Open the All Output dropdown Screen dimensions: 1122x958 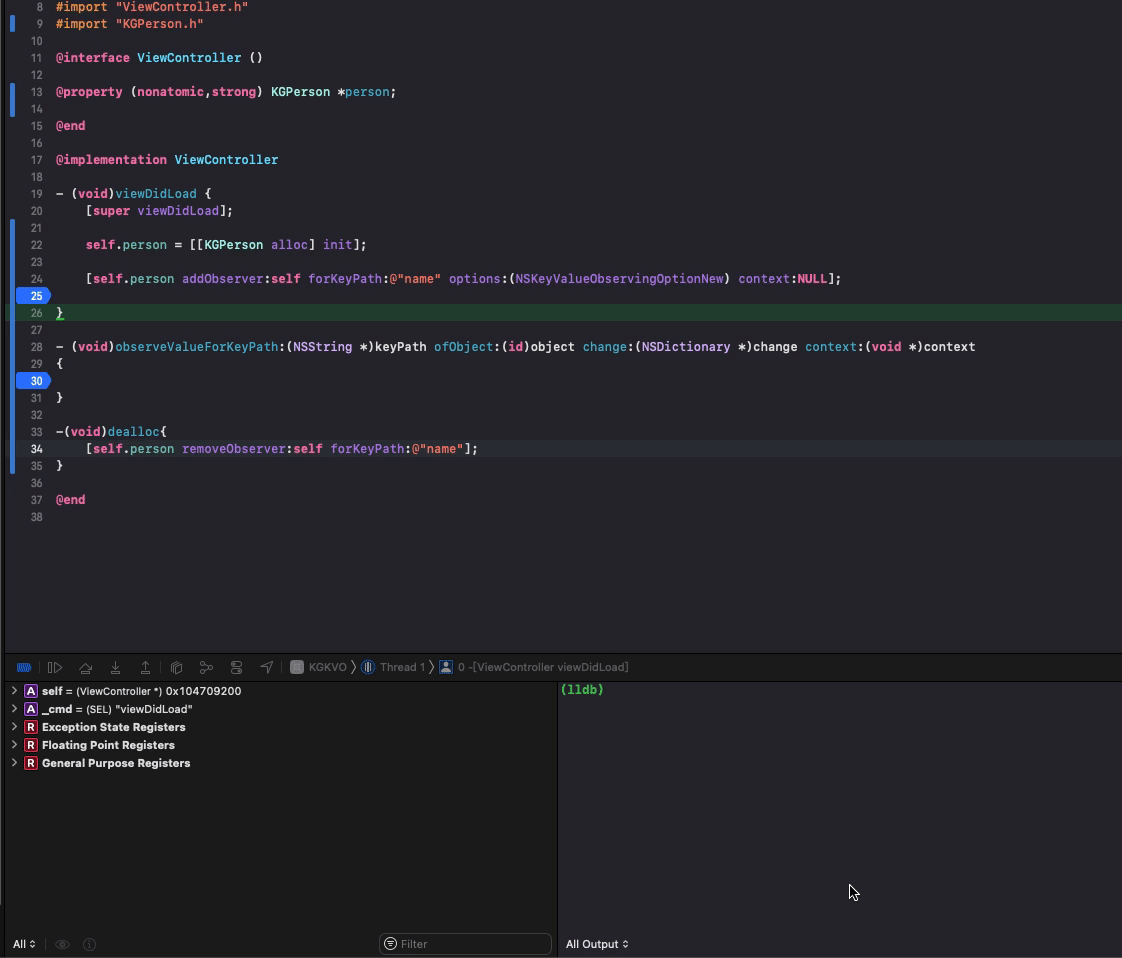click(x=597, y=943)
